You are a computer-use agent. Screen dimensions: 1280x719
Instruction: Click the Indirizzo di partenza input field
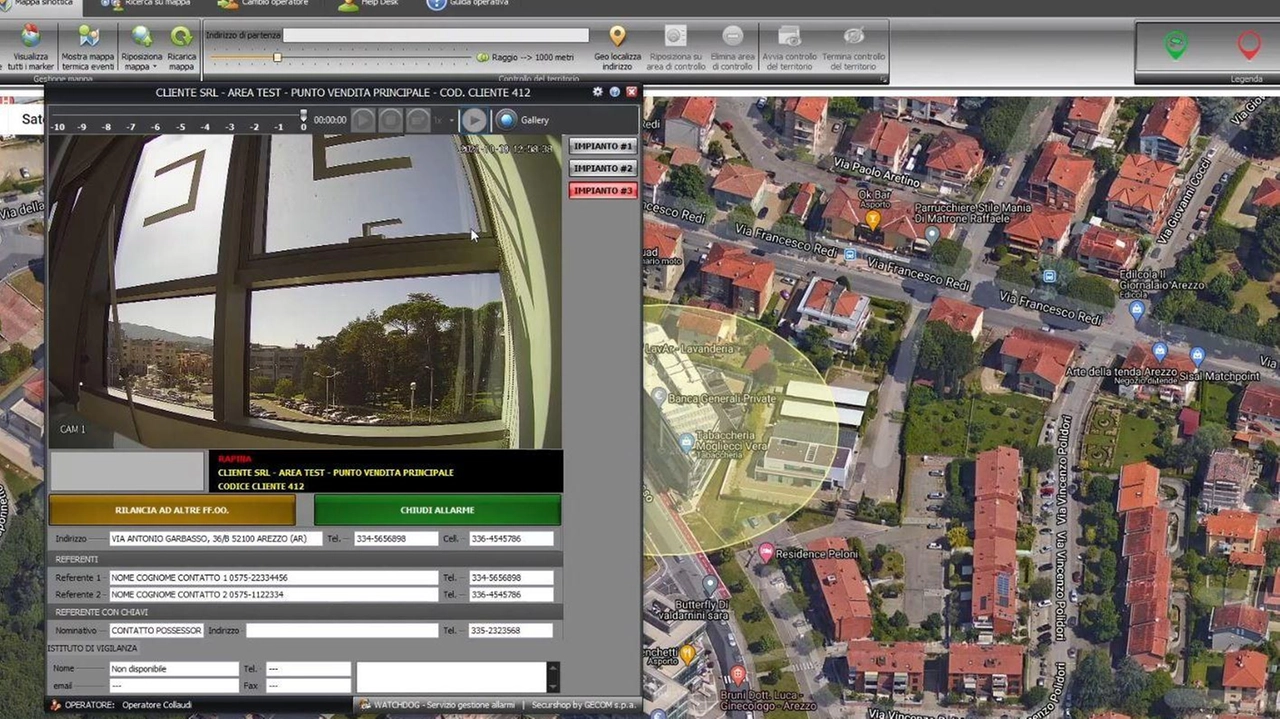(436, 35)
